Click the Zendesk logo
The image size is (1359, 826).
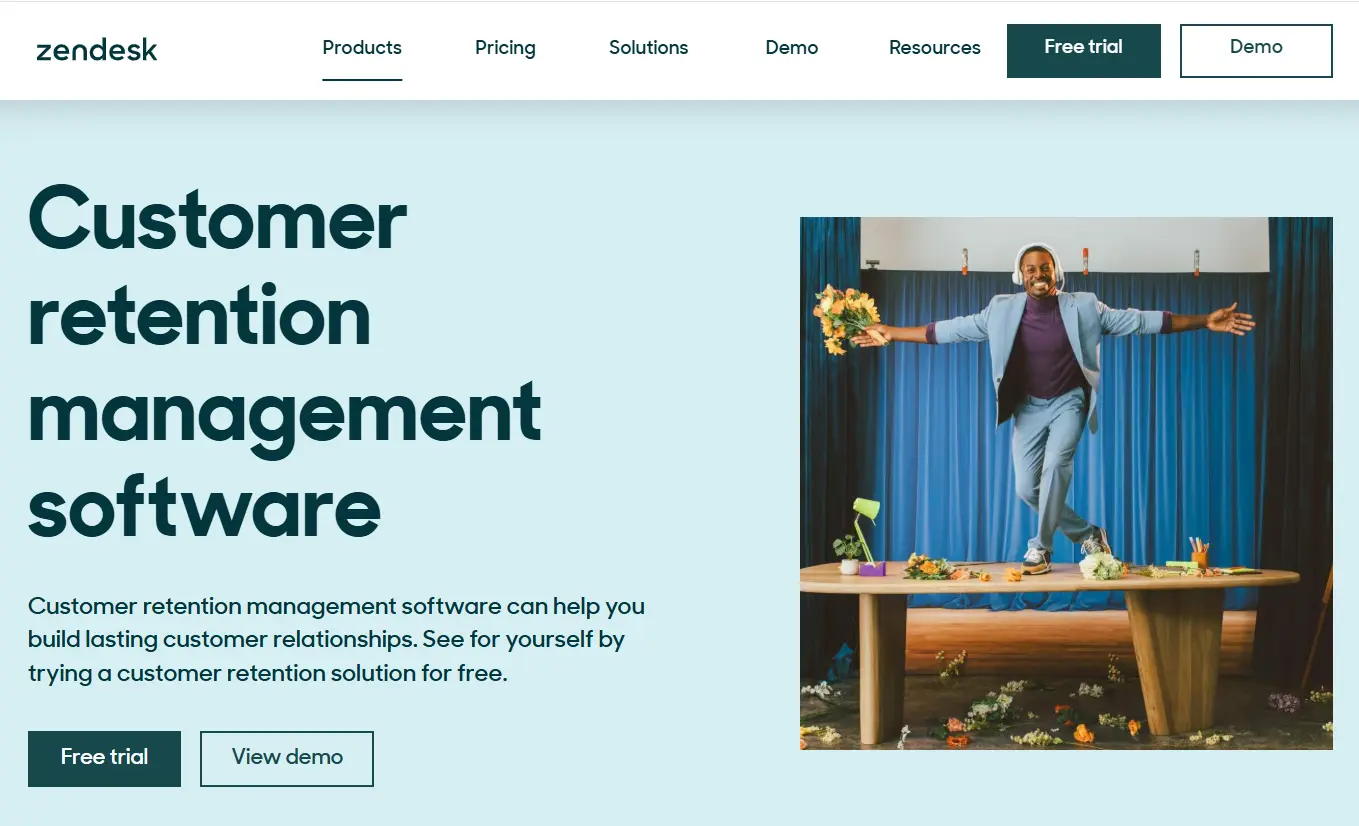(97, 49)
